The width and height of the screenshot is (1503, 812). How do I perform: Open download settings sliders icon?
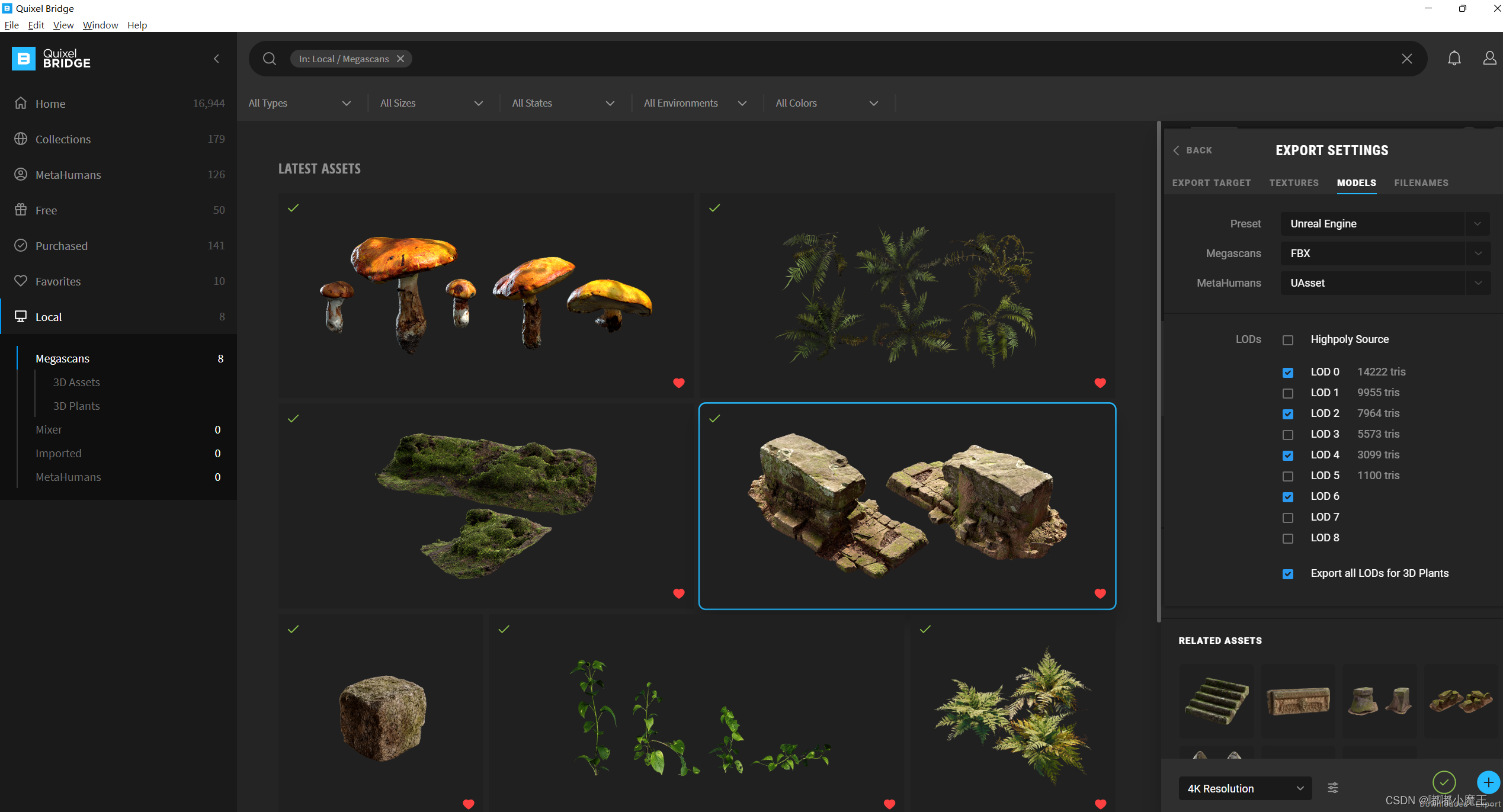pos(1333,788)
